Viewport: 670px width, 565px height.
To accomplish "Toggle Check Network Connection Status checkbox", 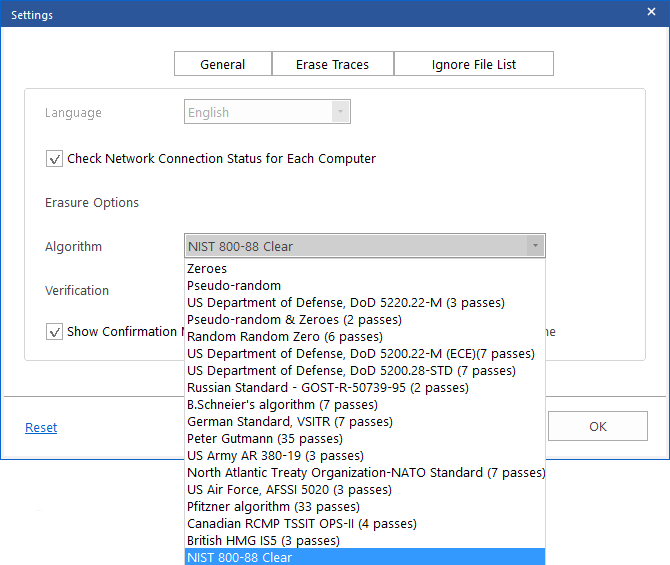I will 54,159.
